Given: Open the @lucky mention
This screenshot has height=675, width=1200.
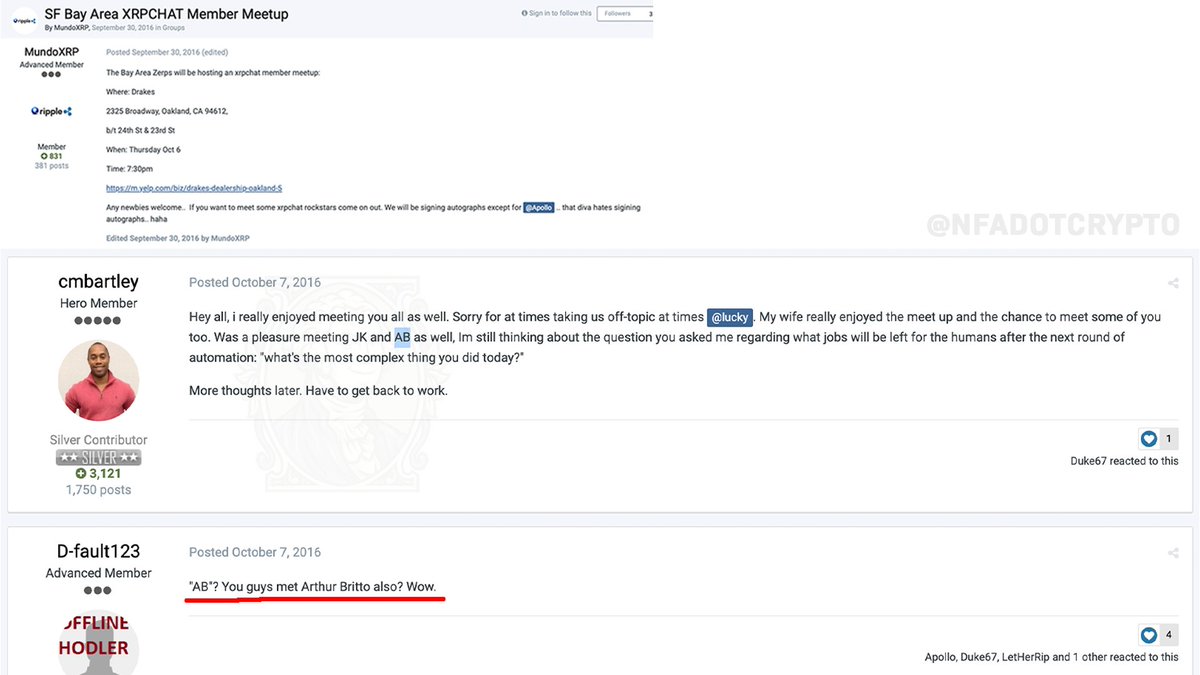Looking at the screenshot, I should (730, 317).
